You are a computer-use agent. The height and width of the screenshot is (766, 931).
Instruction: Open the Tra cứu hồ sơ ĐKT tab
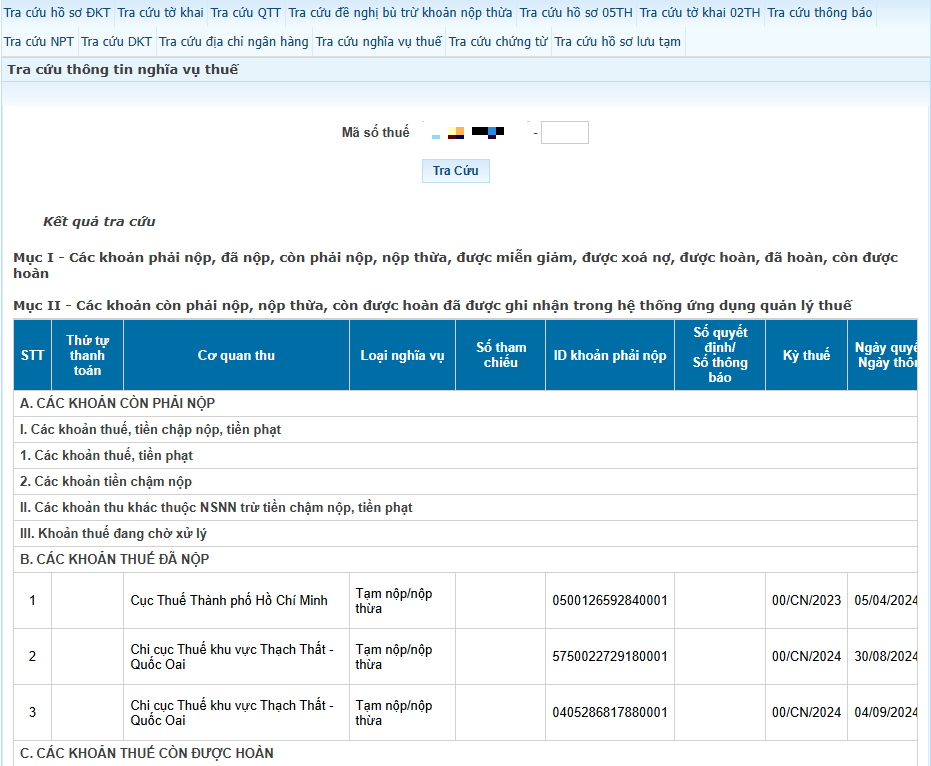click(57, 13)
